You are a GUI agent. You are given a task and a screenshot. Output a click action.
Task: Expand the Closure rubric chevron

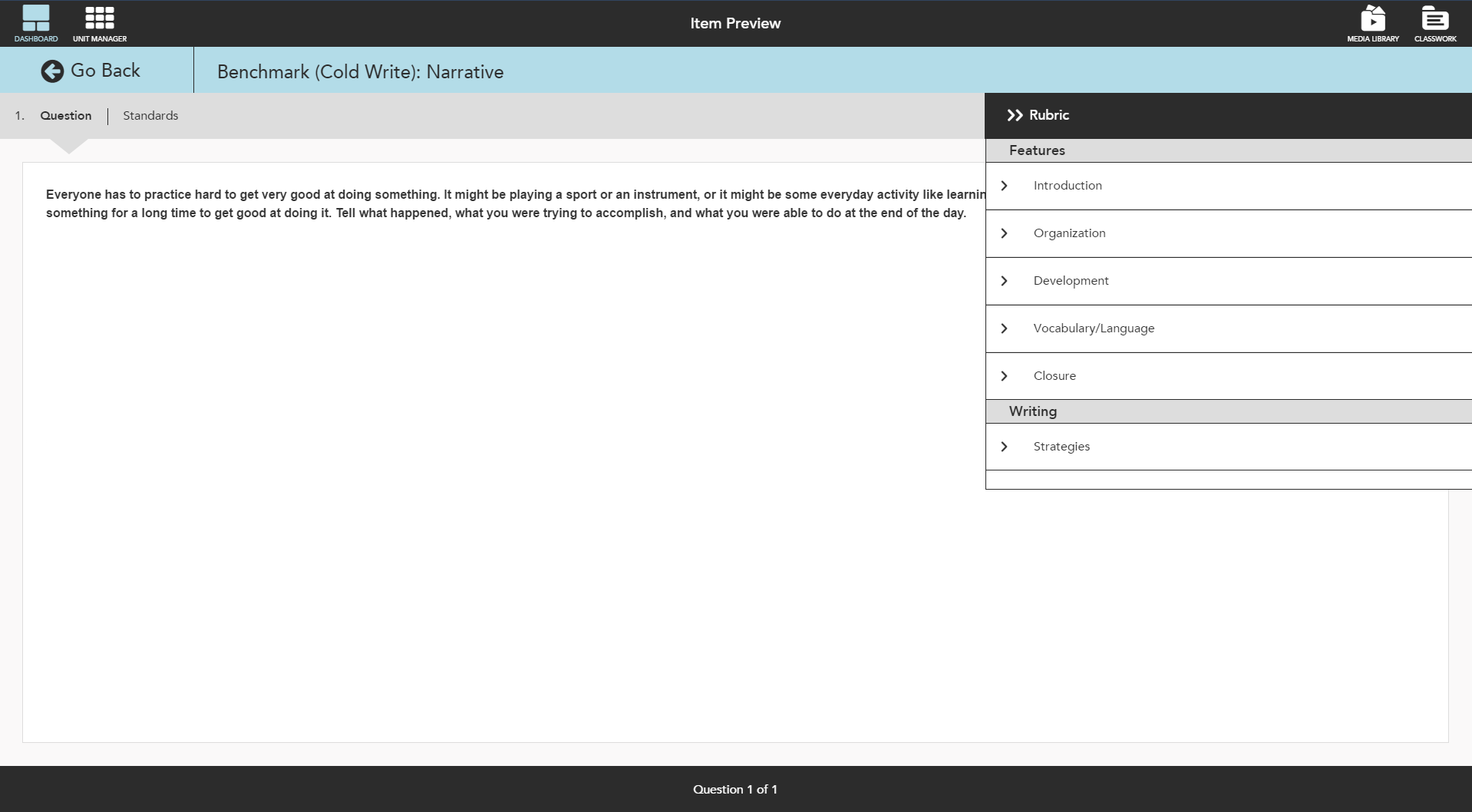coord(1004,376)
